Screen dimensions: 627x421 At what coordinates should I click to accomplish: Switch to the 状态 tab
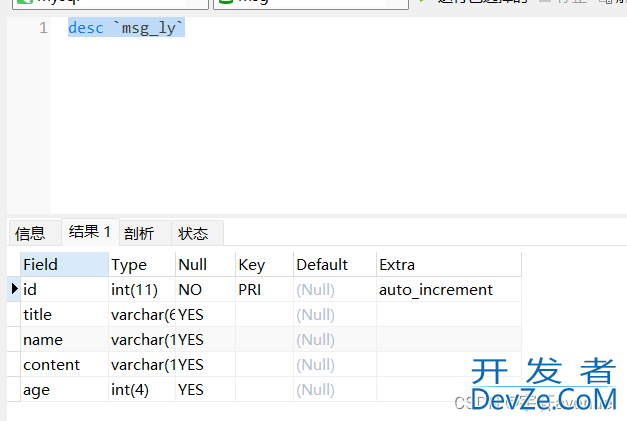click(193, 233)
